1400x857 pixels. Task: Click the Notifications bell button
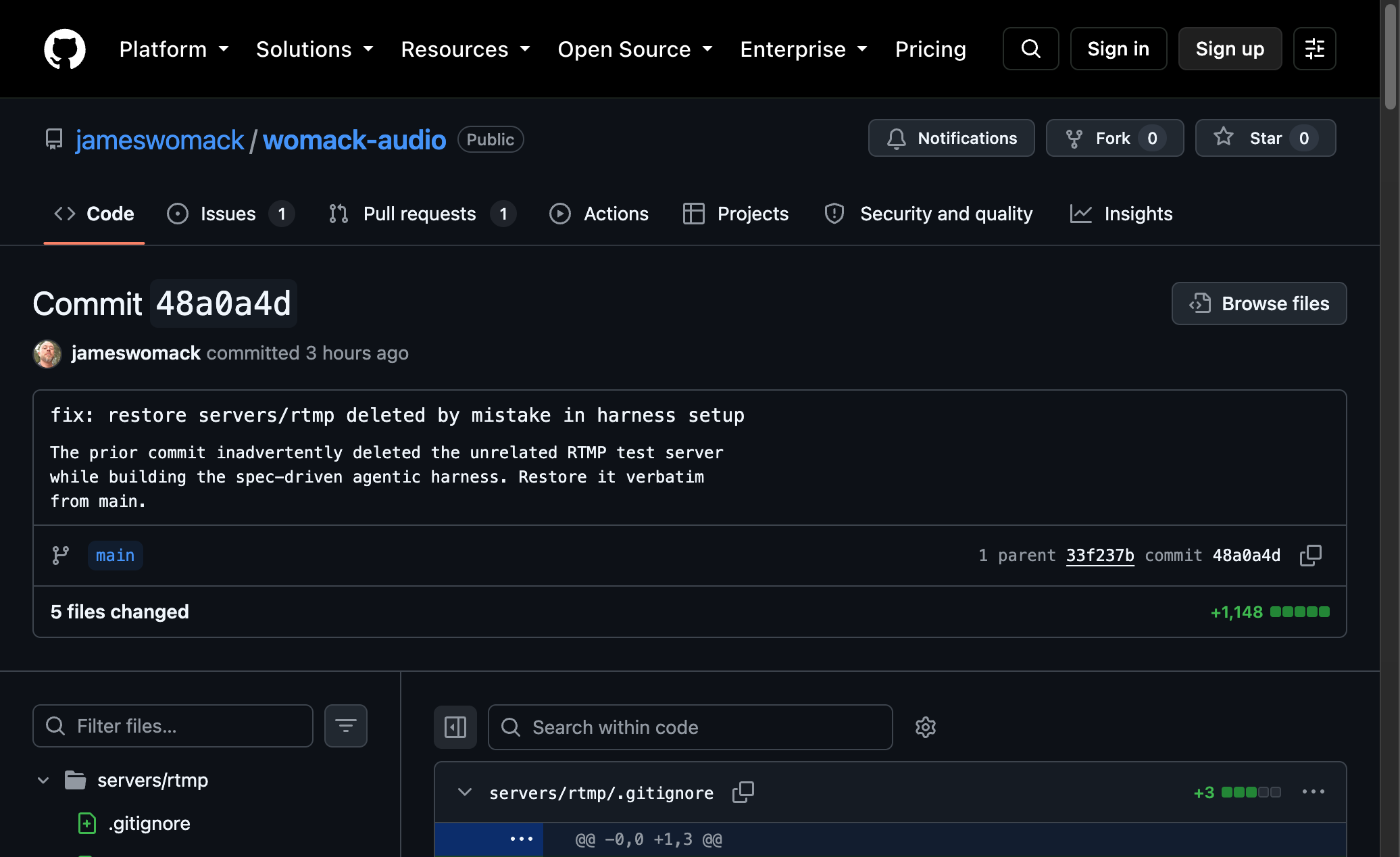[x=951, y=138]
